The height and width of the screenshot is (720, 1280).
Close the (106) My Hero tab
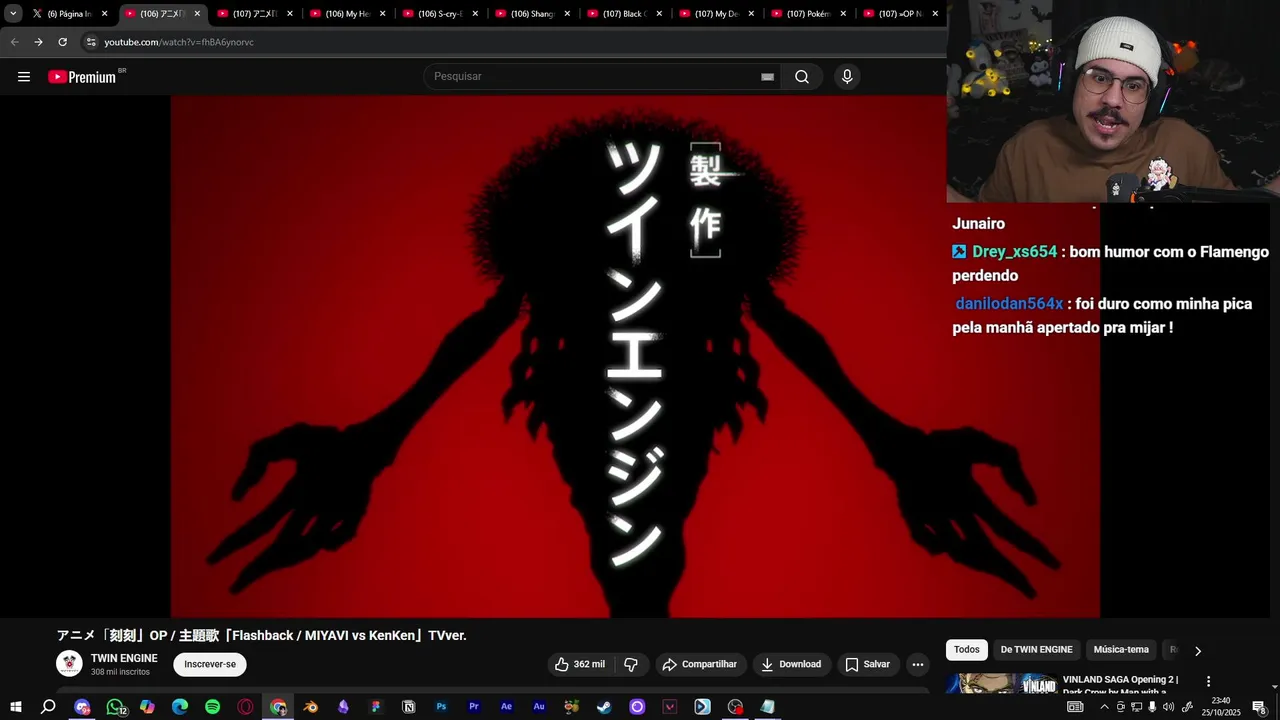382,14
